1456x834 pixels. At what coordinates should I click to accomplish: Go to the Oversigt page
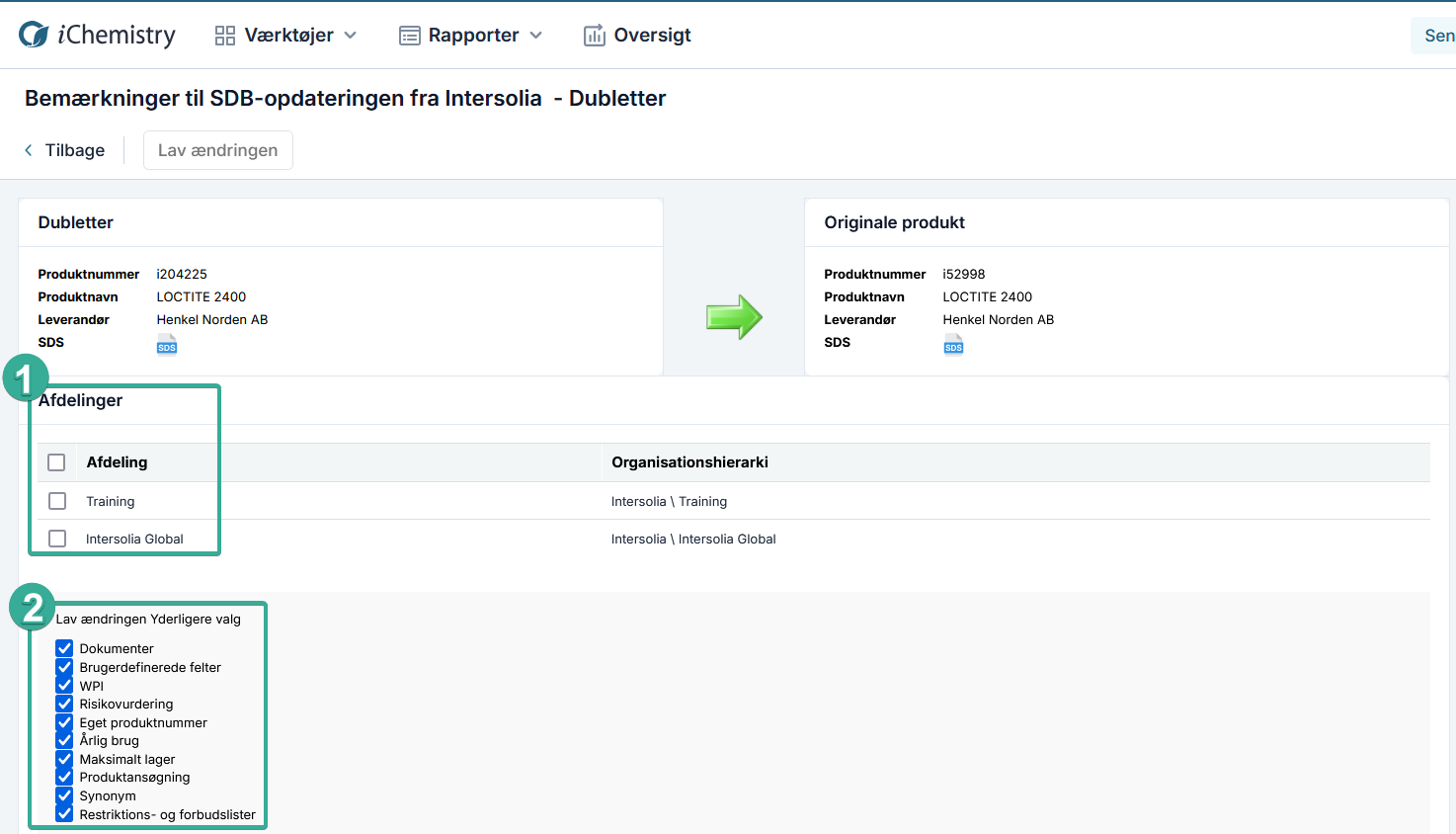click(x=637, y=36)
